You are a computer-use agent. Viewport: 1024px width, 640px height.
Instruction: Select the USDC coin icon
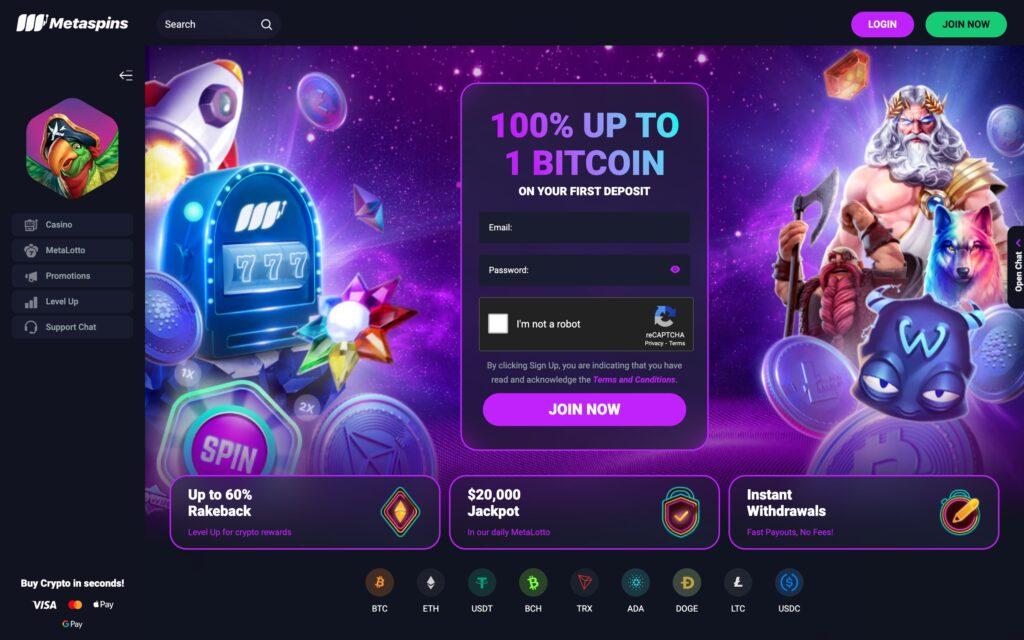(x=789, y=582)
